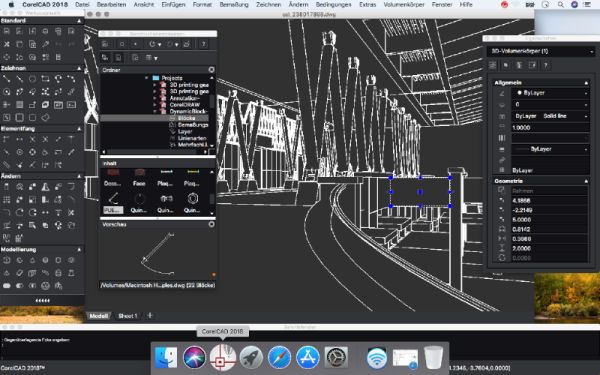The width and height of the screenshot is (600, 375).
Task: Click the first icon in design resources toolbar
Action: [x=105, y=44]
